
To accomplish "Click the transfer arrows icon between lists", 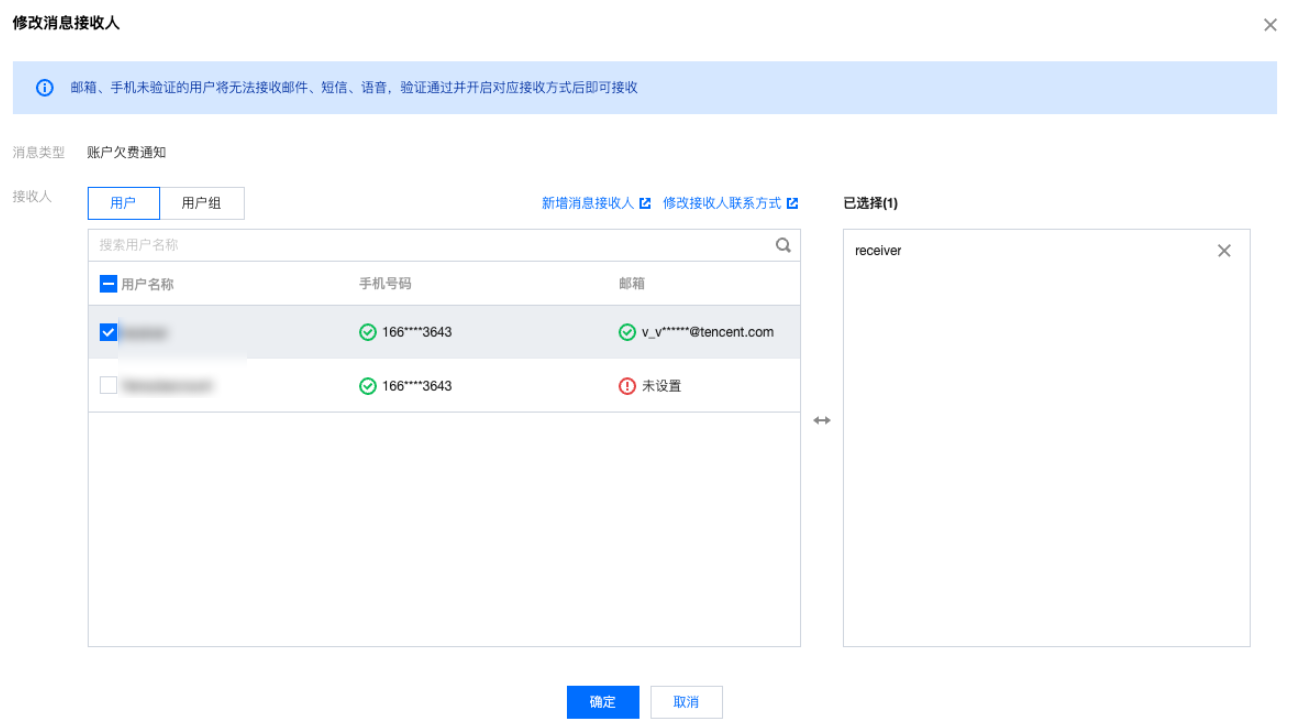I will (821, 421).
